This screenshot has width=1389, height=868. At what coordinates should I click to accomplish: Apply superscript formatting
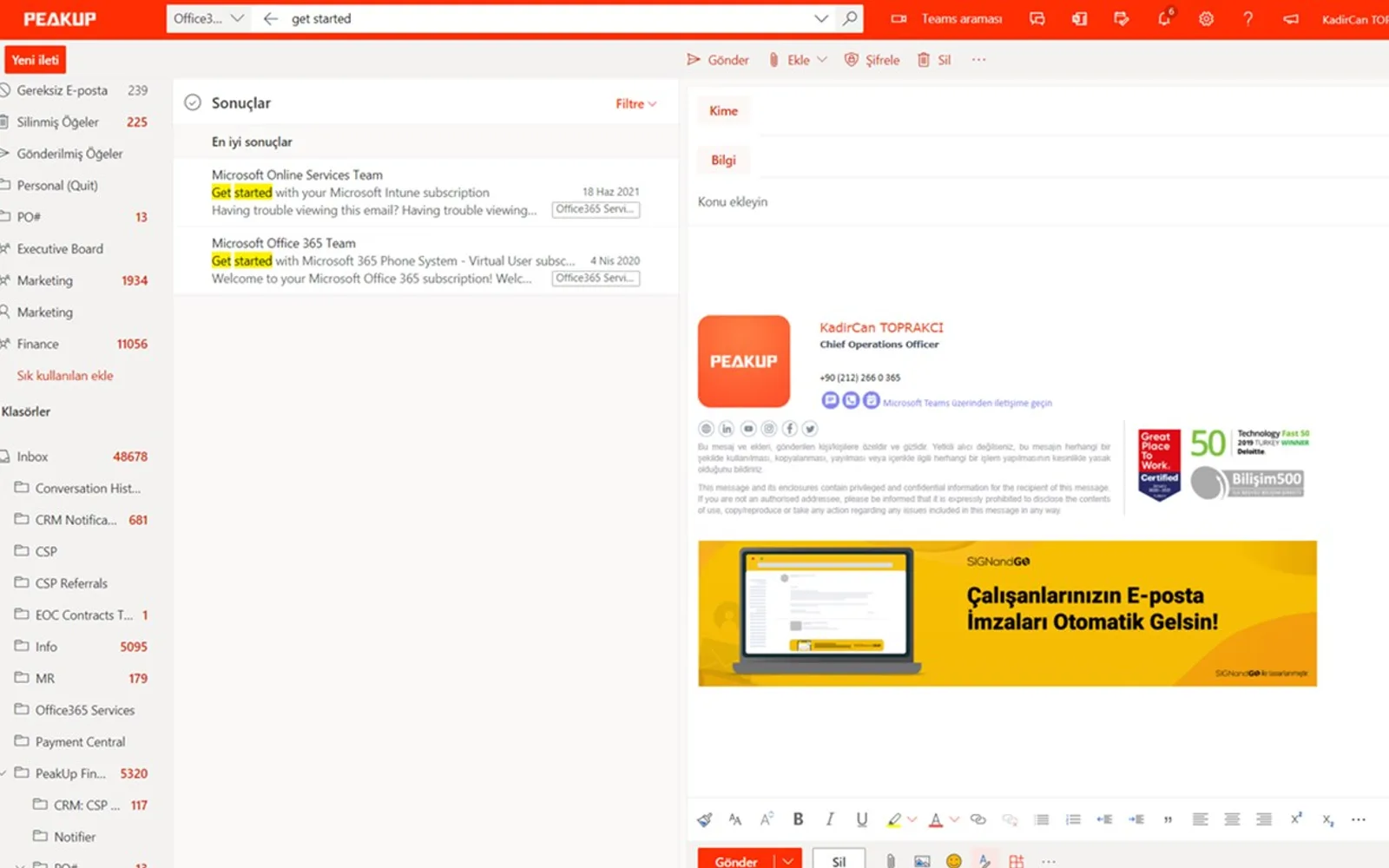tap(1296, 819)
